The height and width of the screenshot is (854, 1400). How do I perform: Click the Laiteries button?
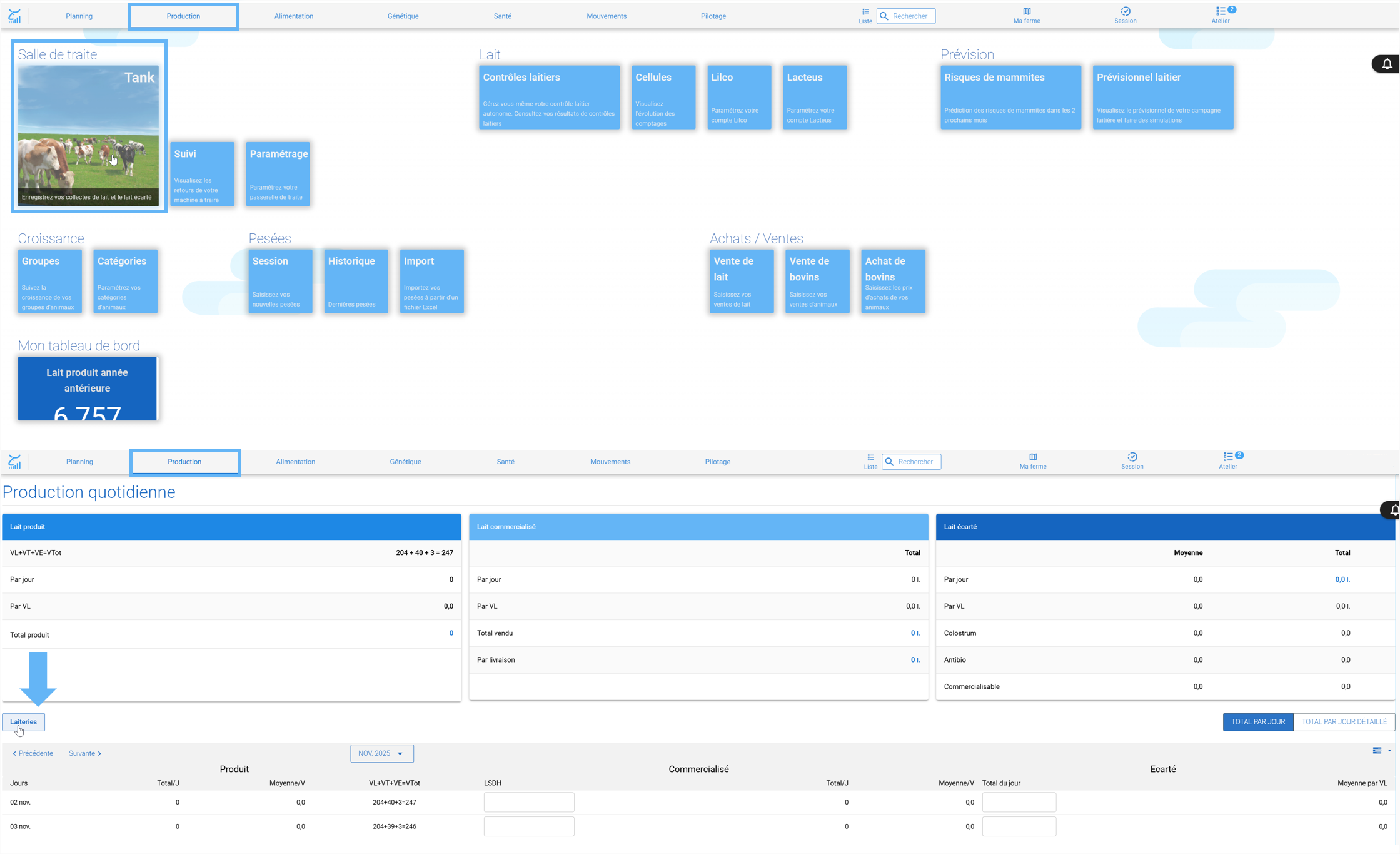click(x=23, y=722)
